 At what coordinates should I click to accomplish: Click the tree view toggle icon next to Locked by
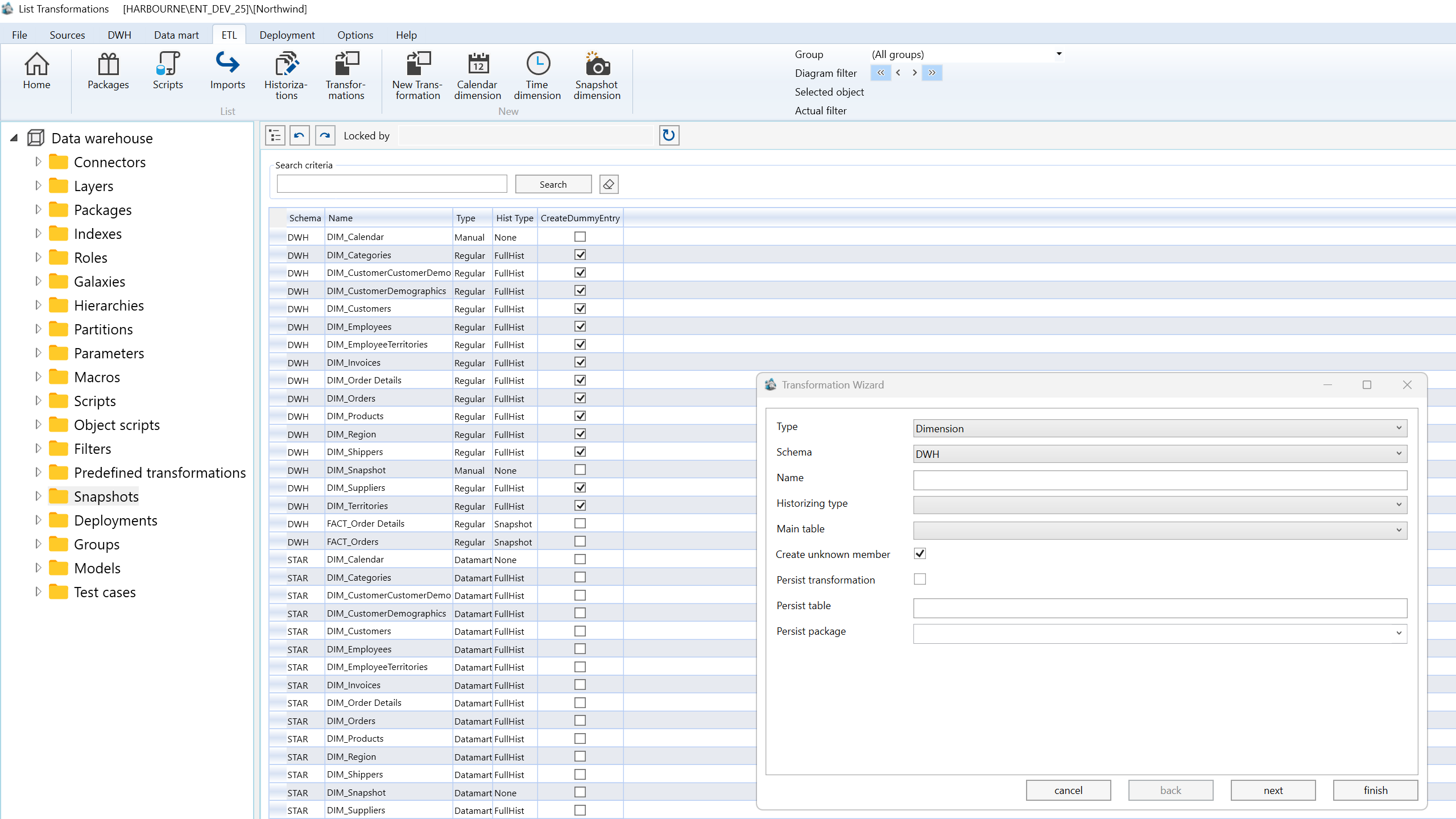coord(275,135)
